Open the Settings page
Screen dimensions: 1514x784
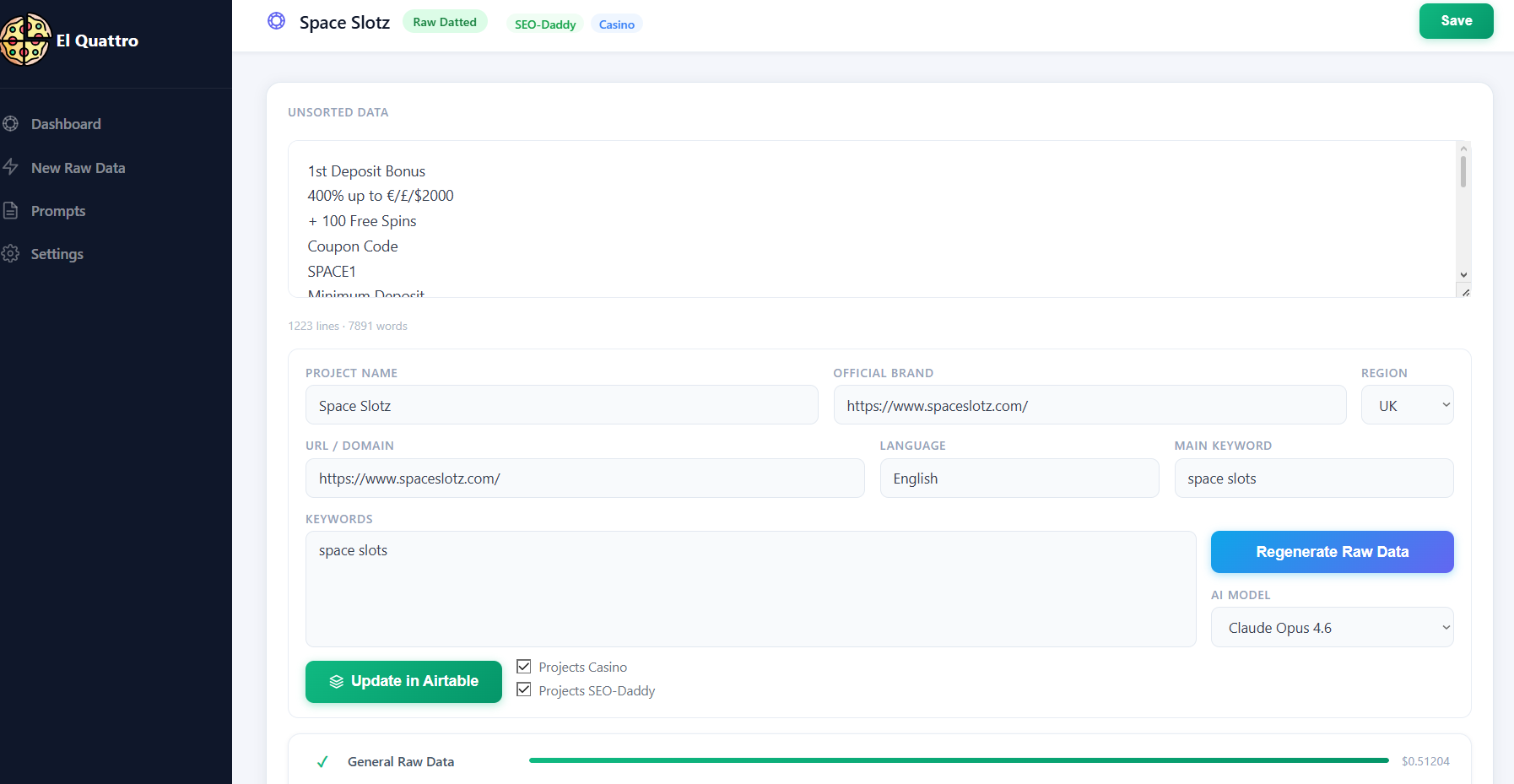pyautogui.click(x=57, y=254)
